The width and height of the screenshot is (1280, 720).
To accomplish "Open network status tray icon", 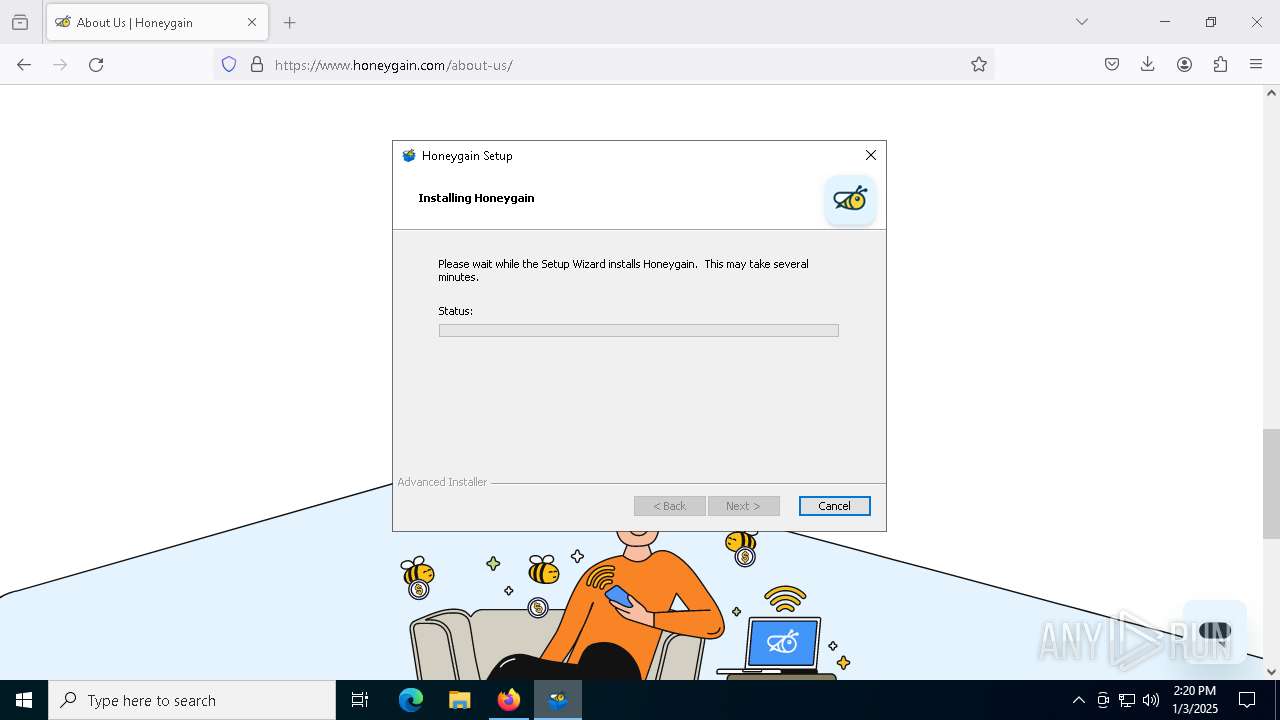I will [1127, 700].
